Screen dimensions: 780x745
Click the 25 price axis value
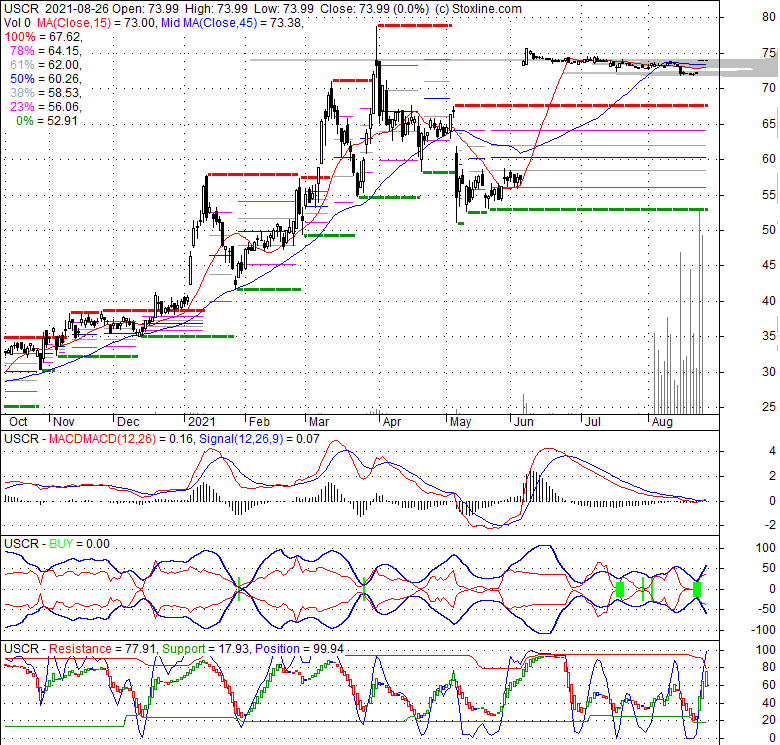pyautogui.click(x=769, y=407)
